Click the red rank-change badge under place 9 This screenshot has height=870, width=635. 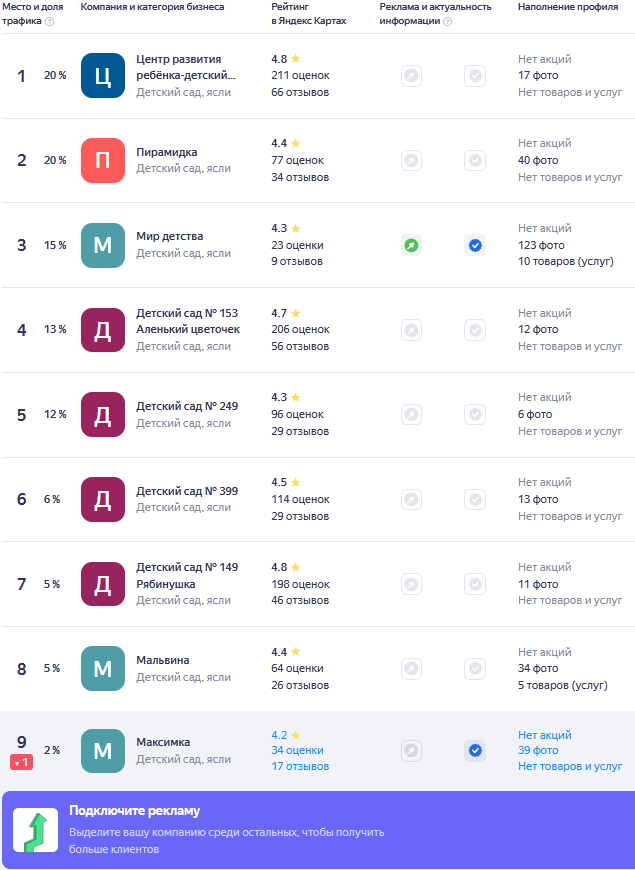22,762
